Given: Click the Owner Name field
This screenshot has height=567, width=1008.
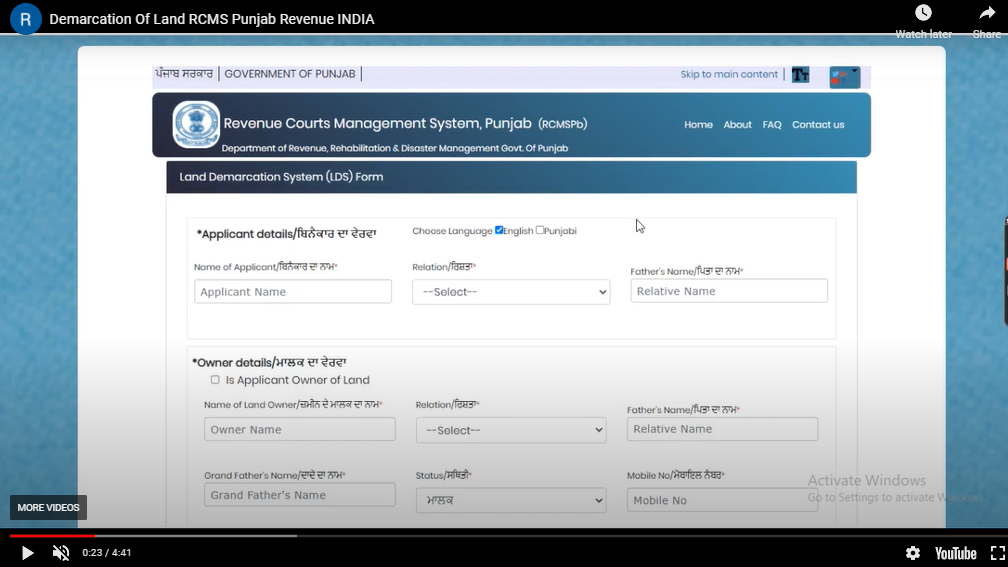Looking at the screenshot, I should pyautogui.click(x=300, y=429).
